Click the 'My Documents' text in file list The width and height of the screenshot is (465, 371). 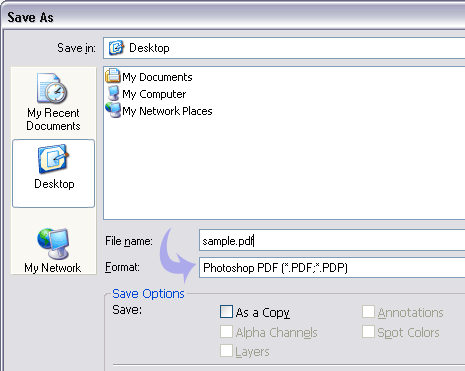[157, 77]
